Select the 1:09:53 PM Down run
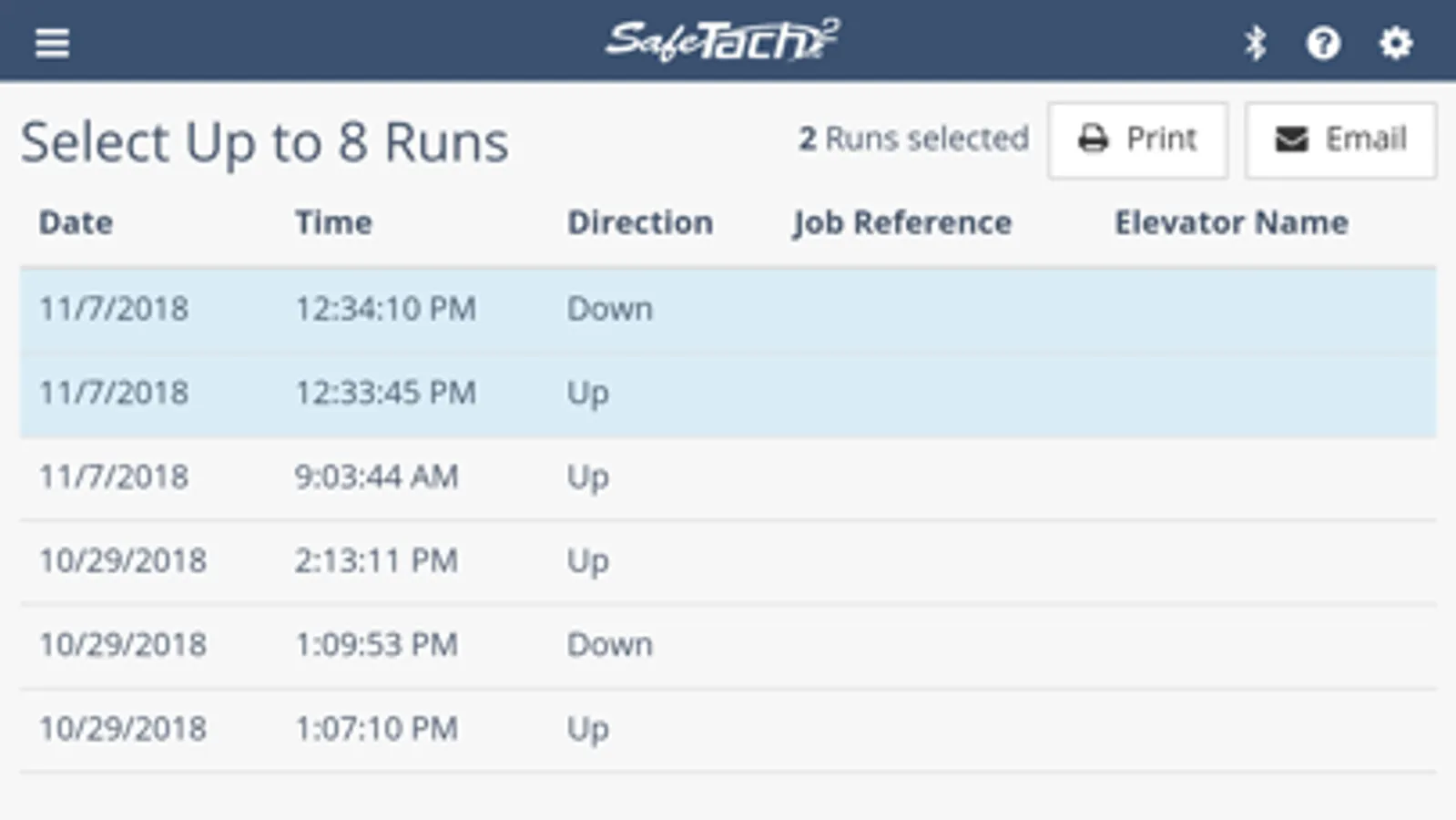Viewport: 1456px width, 820px height. [727, 644]
